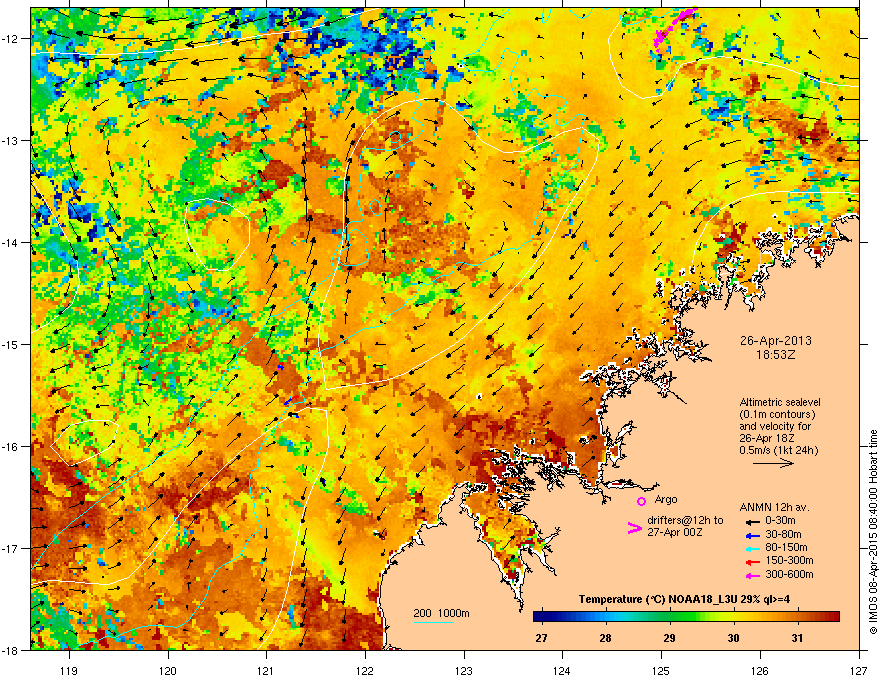
Task: Click the colorbar value 27
Action: point(542,638)
